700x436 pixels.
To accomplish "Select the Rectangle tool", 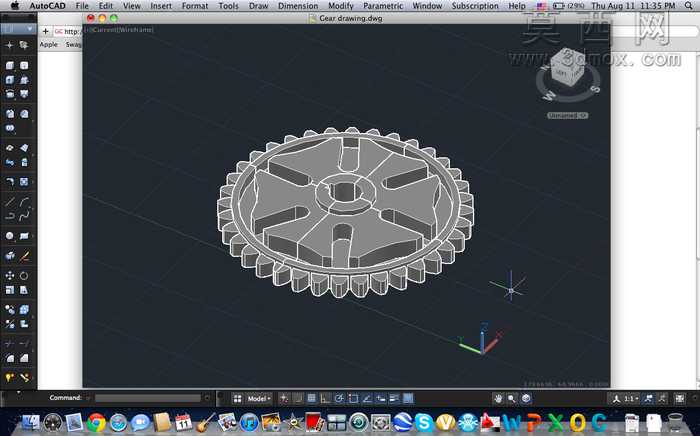I will (x=24, y=236).
